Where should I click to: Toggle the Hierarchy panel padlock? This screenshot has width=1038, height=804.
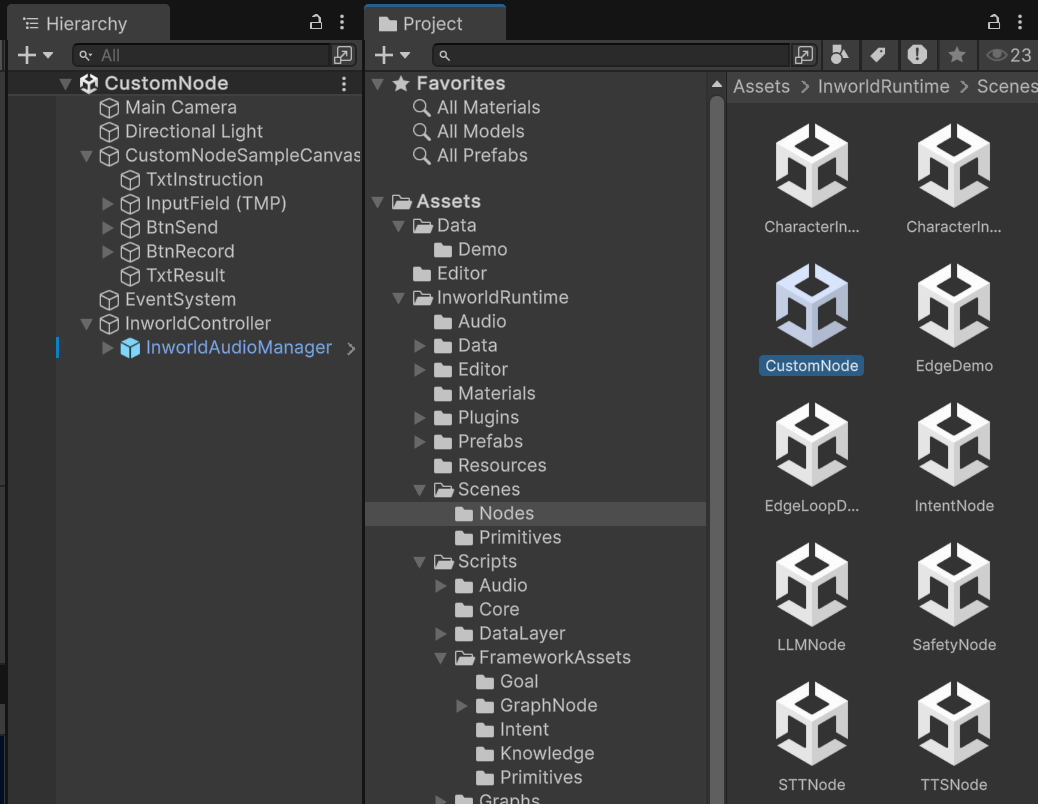314,21
